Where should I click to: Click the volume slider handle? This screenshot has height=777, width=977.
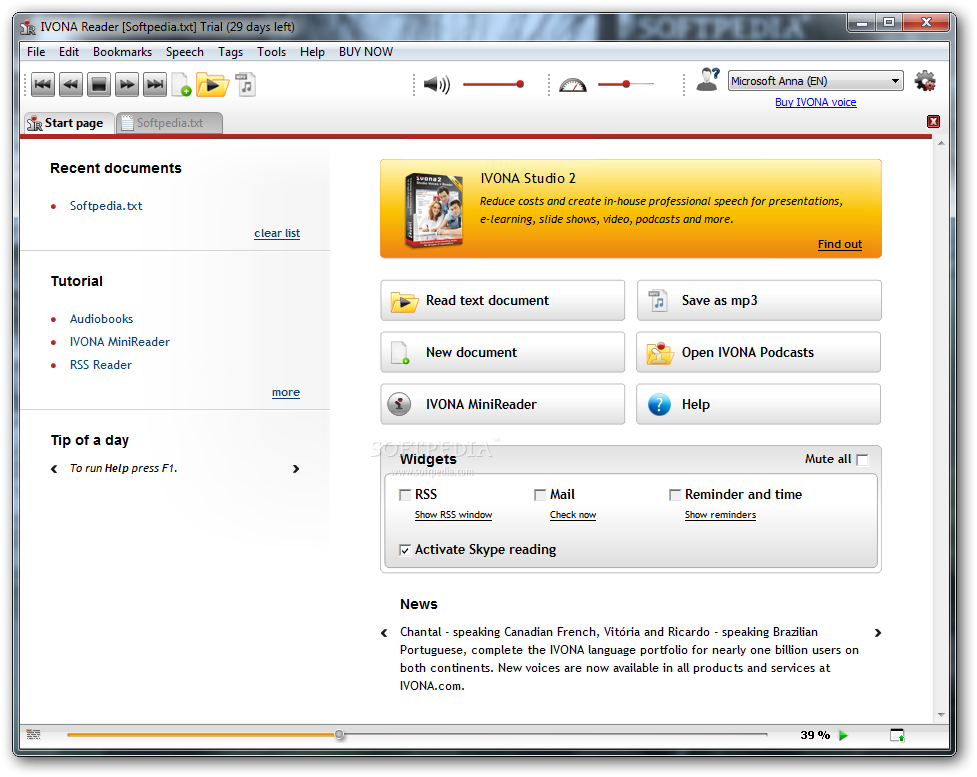point(520,84)
